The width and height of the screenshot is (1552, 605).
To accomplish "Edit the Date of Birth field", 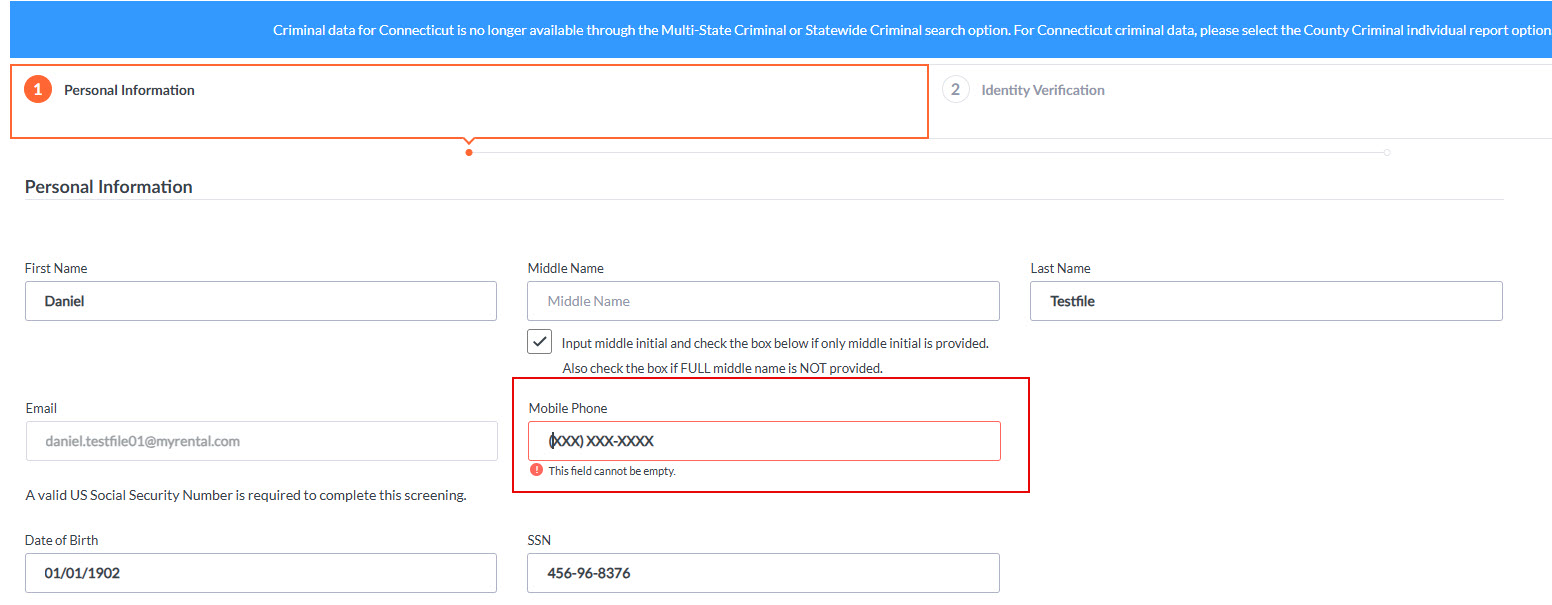I will 261,573.
